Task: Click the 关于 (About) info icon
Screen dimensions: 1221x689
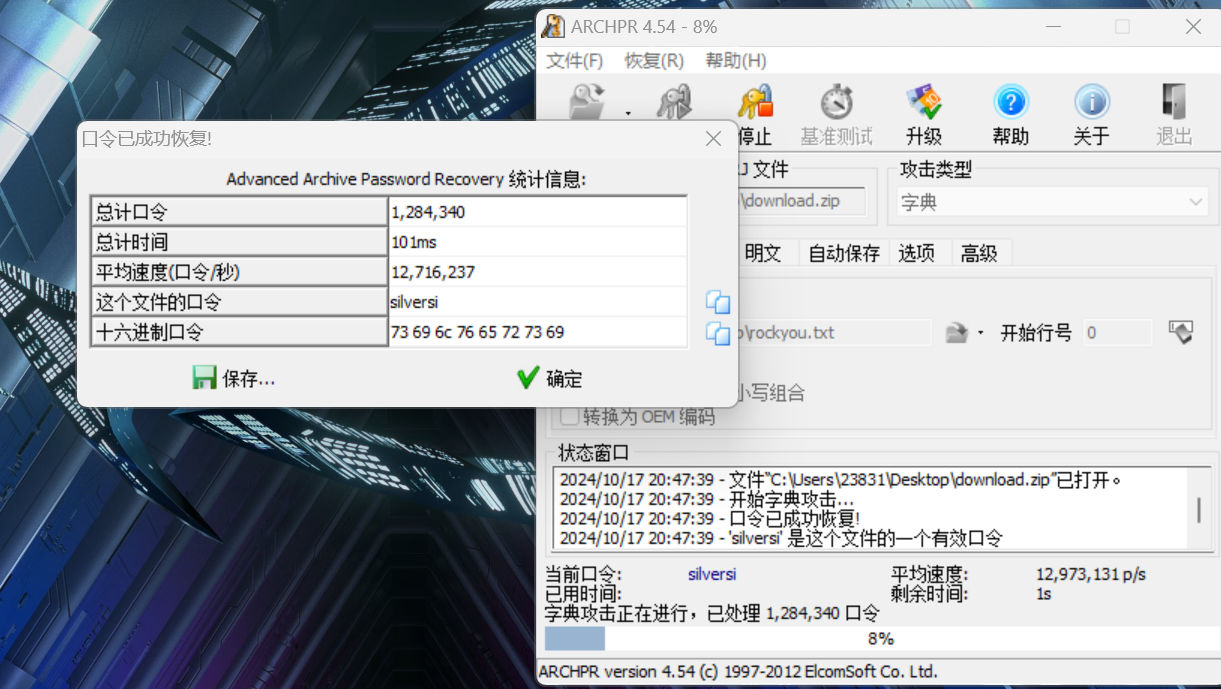Action: click(x=1092, y=115)
